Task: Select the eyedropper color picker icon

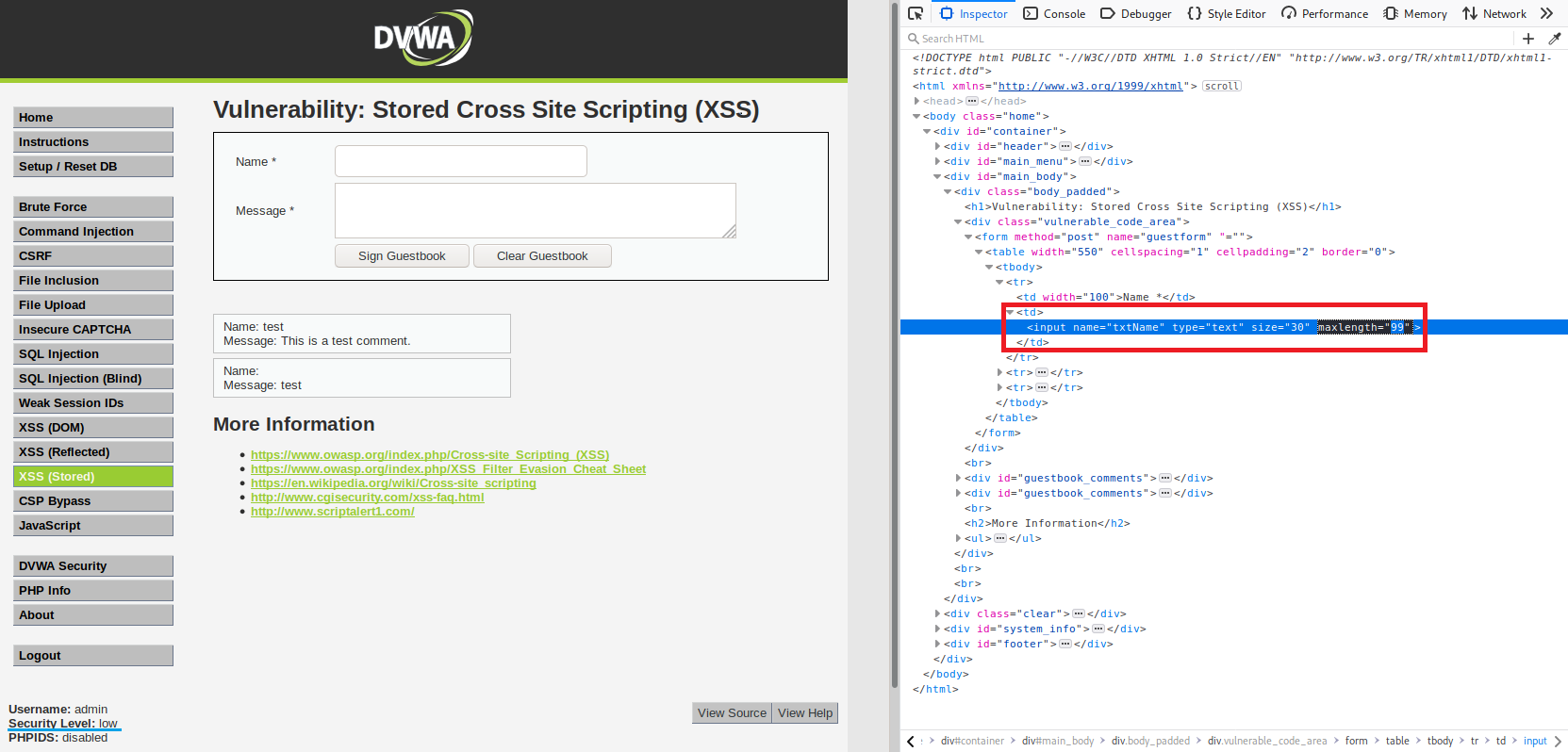Action: [x=1554, y=39]
